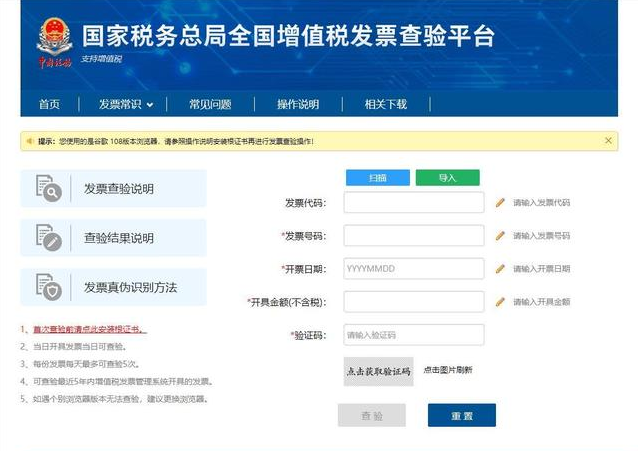Open the 查验结果说明 panel
638x451 pixels.
click(114, 238)
